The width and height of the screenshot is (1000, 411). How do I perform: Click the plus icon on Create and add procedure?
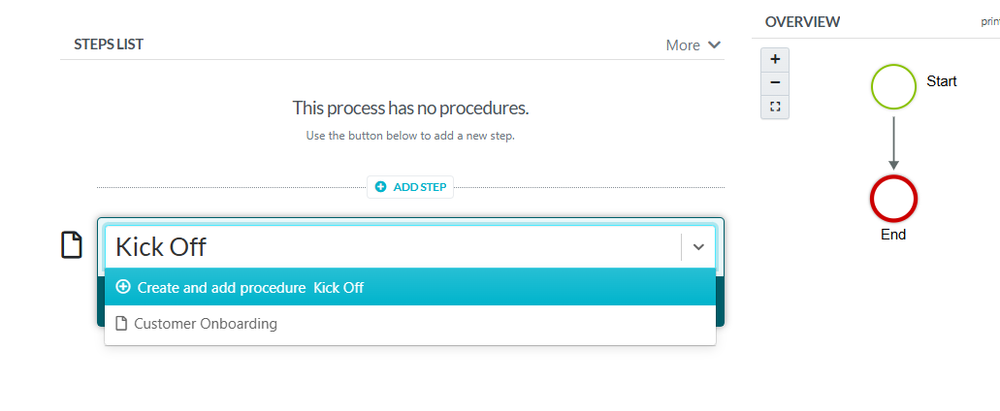[x=123, y=287]
